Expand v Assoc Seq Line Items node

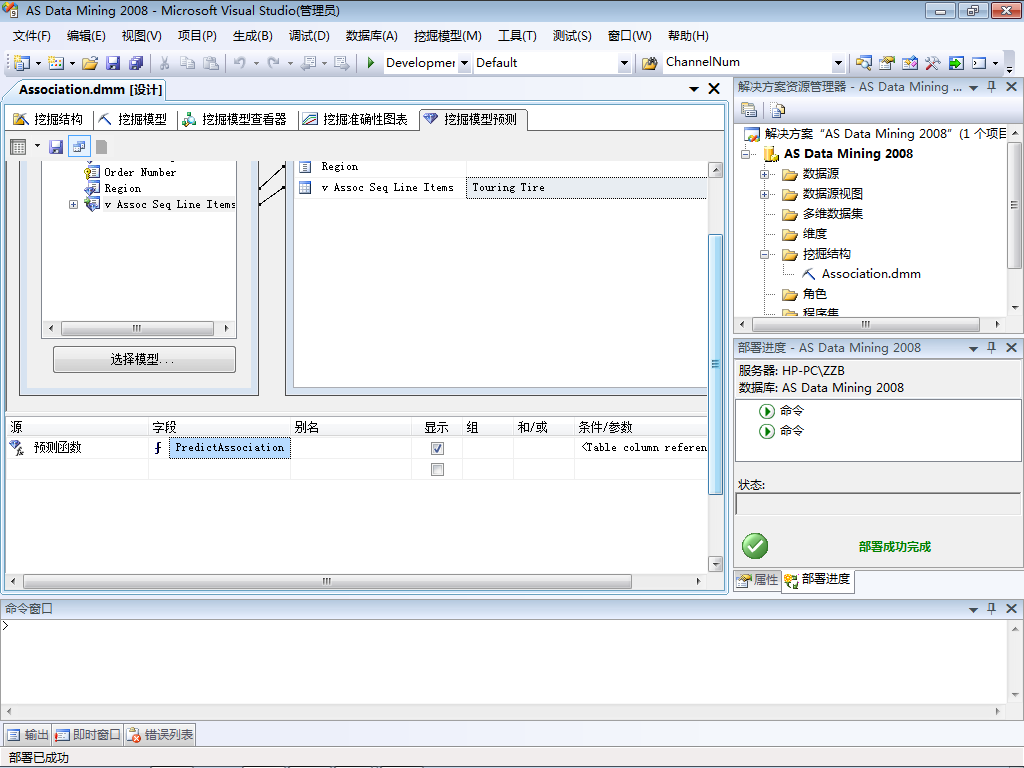point(73,204)
